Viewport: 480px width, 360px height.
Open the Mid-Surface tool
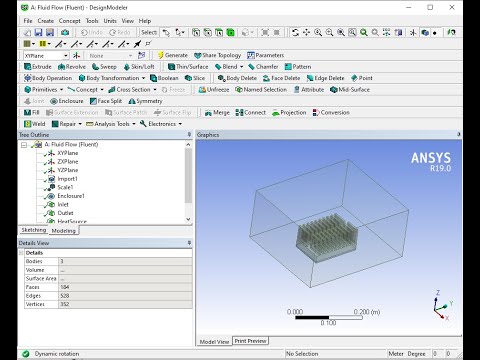tap(350, 90)
